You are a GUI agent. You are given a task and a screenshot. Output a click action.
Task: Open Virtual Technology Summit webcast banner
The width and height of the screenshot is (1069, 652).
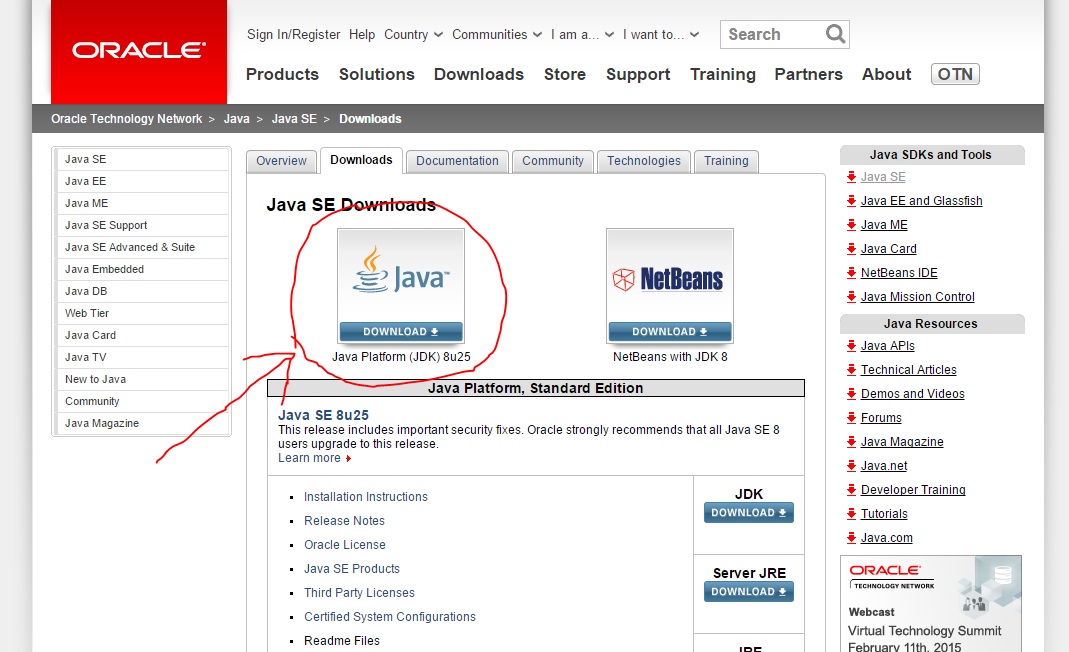coord(931,604)
